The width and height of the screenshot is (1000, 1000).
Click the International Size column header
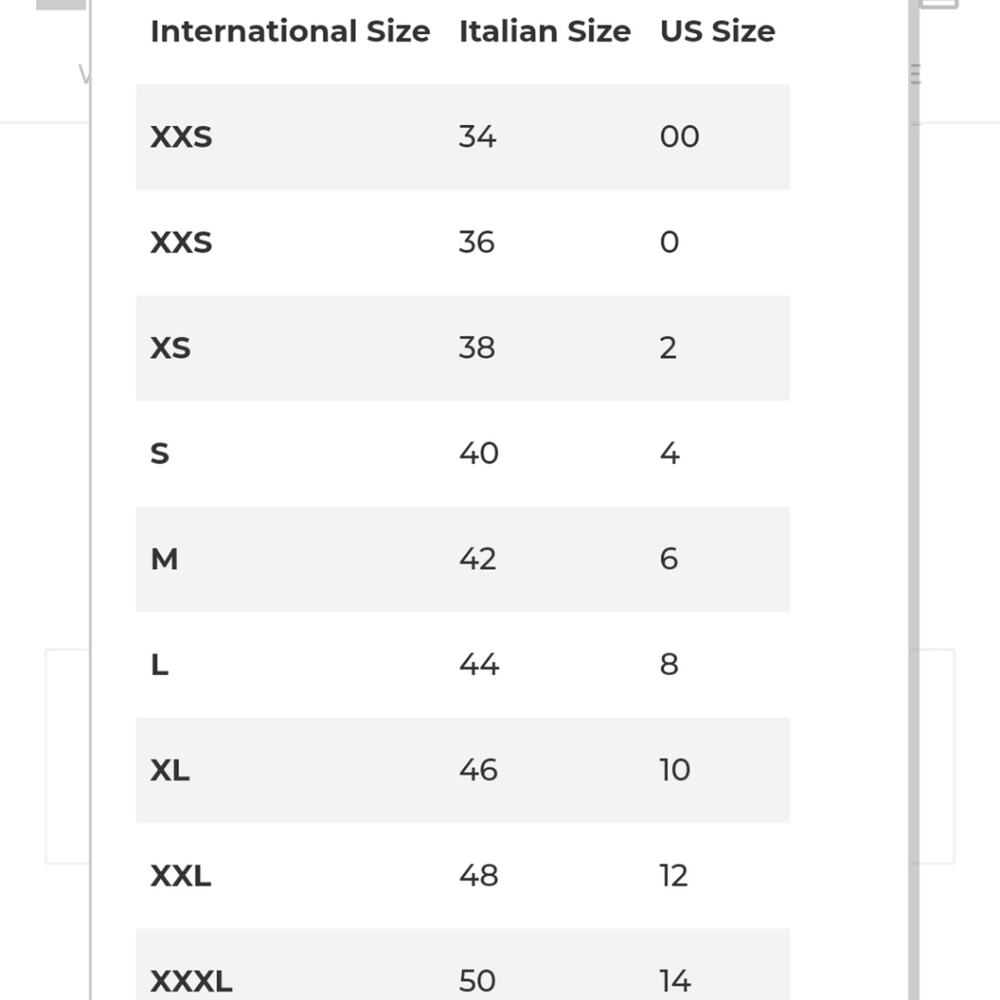[x=290, y=31]
